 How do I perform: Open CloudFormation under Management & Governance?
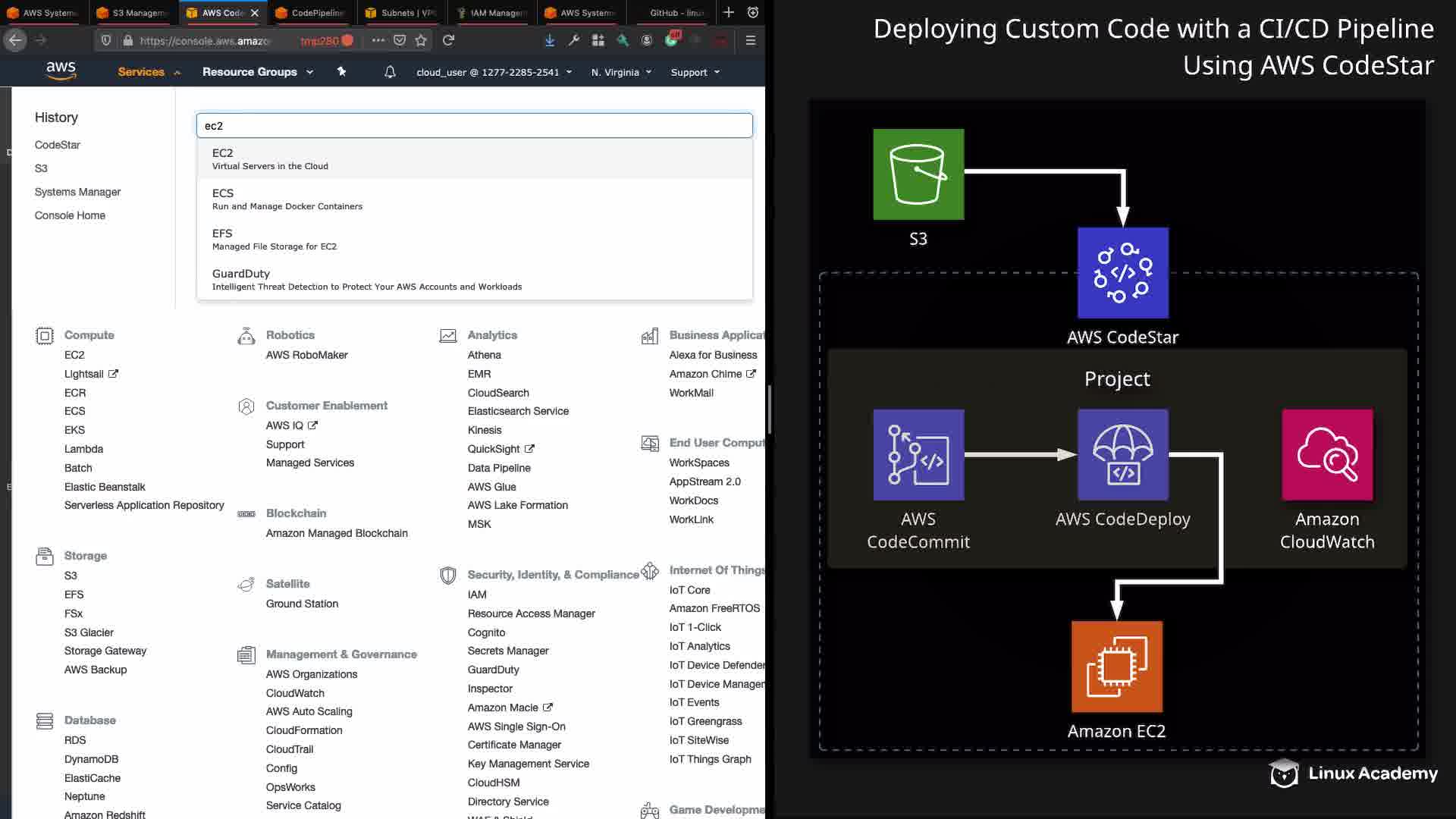click(x=304, y=730)
